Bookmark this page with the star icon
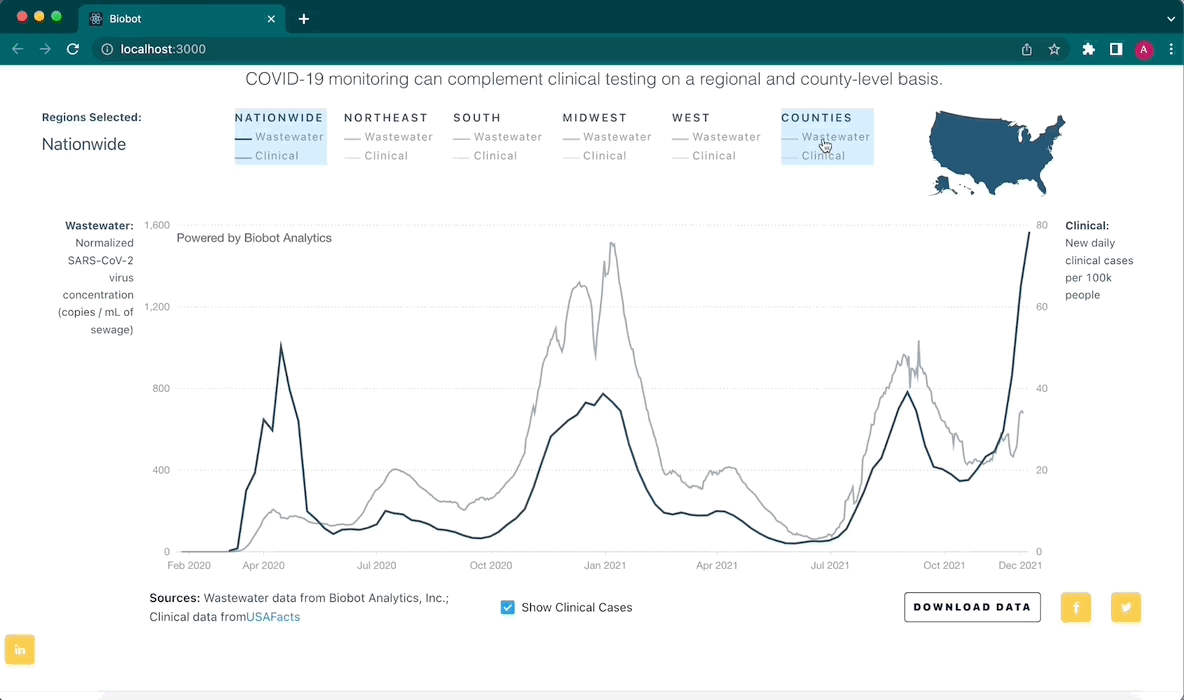 (1054, 49)
